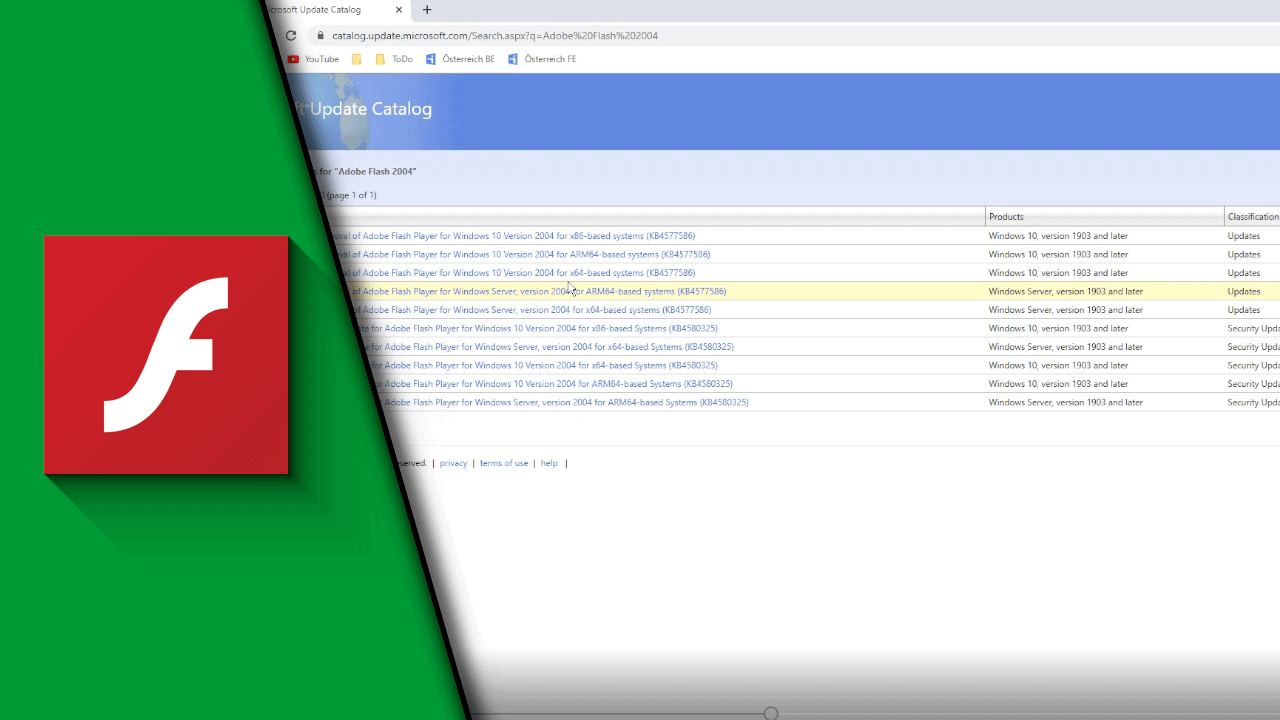Open the Österreich BE bookmark

tap(460, 59)
